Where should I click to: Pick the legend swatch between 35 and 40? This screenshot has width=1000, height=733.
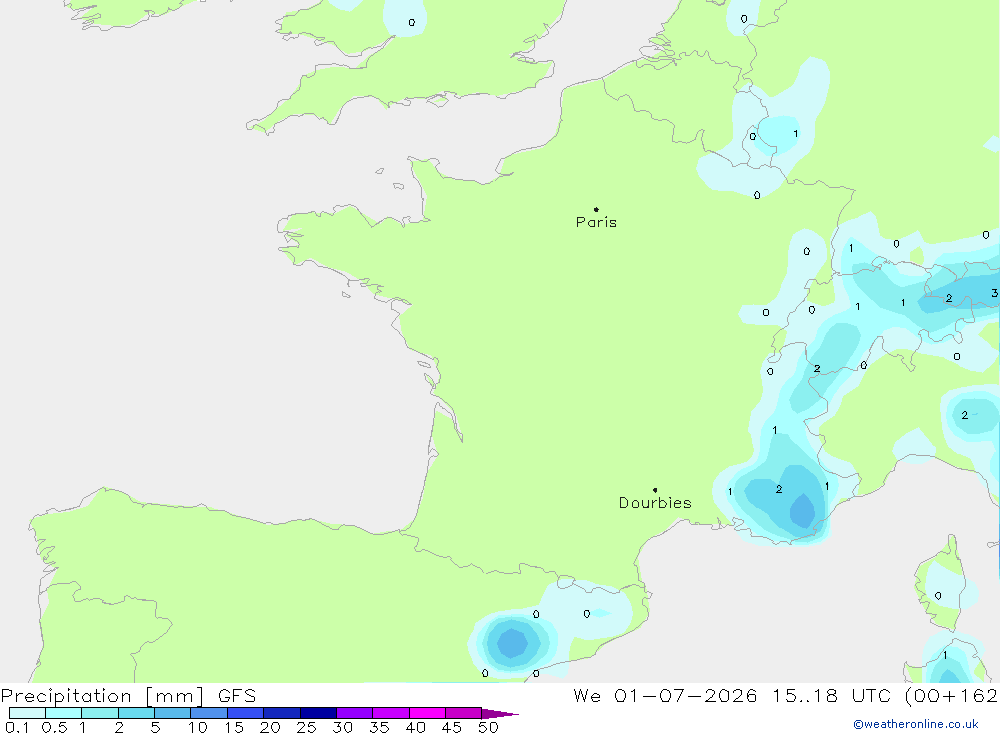(391, 713)
